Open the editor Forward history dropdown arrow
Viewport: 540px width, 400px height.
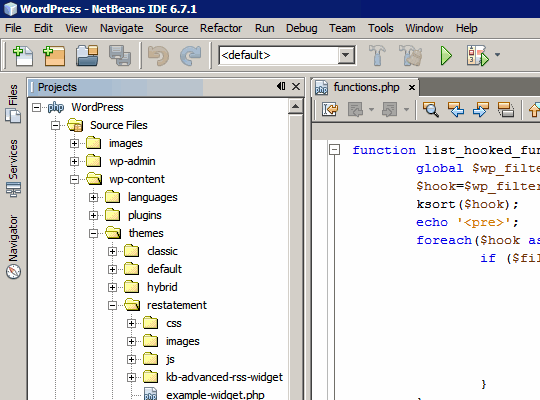click(406, 110)
